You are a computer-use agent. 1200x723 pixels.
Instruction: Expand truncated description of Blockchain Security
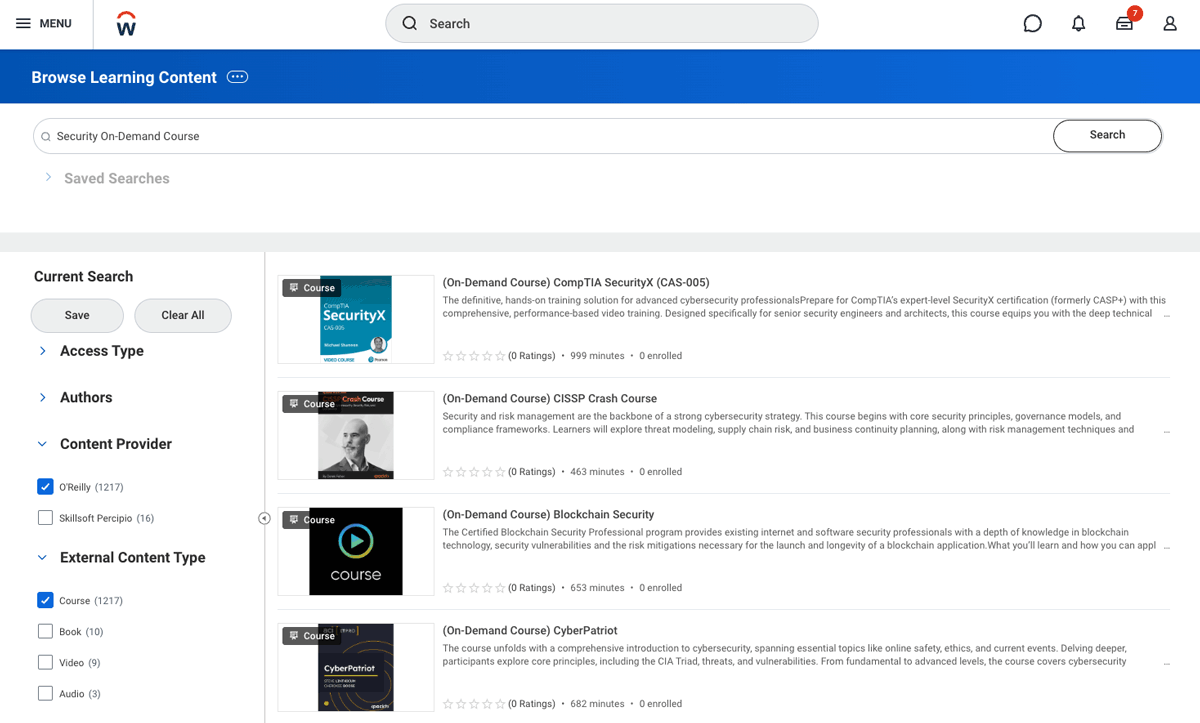tap(1166, 547)
